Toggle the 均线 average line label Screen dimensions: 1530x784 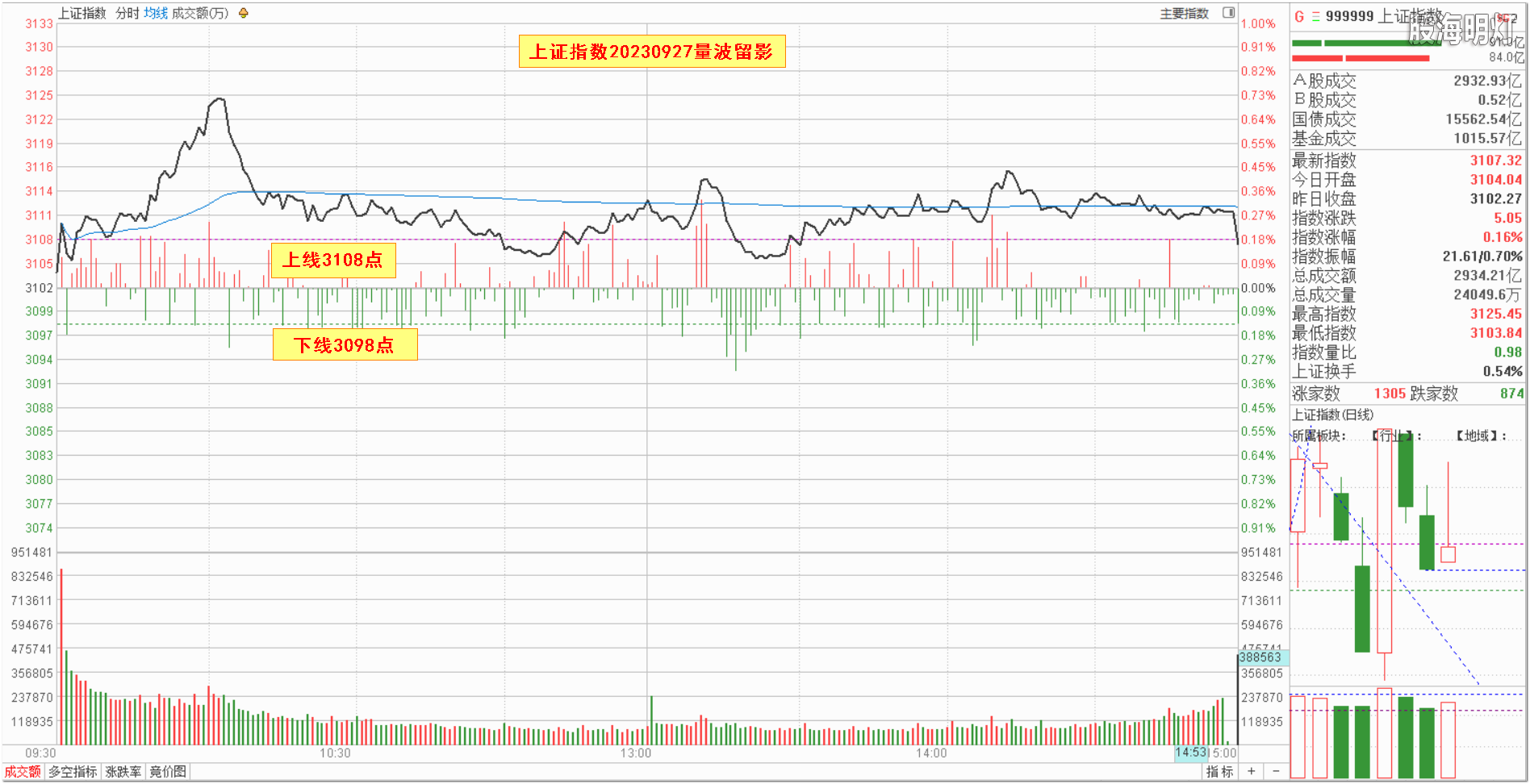(x=156, y=13)
